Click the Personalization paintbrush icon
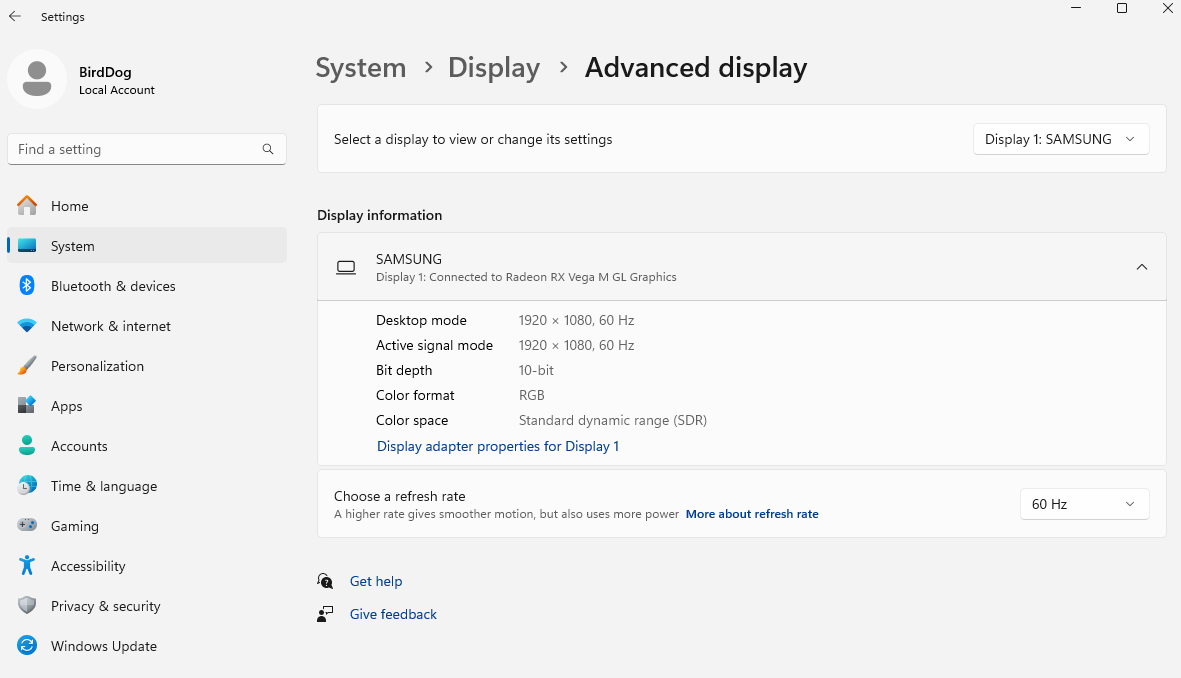Viewport: 1181px width, 678px height. click(x=27, y=366)
